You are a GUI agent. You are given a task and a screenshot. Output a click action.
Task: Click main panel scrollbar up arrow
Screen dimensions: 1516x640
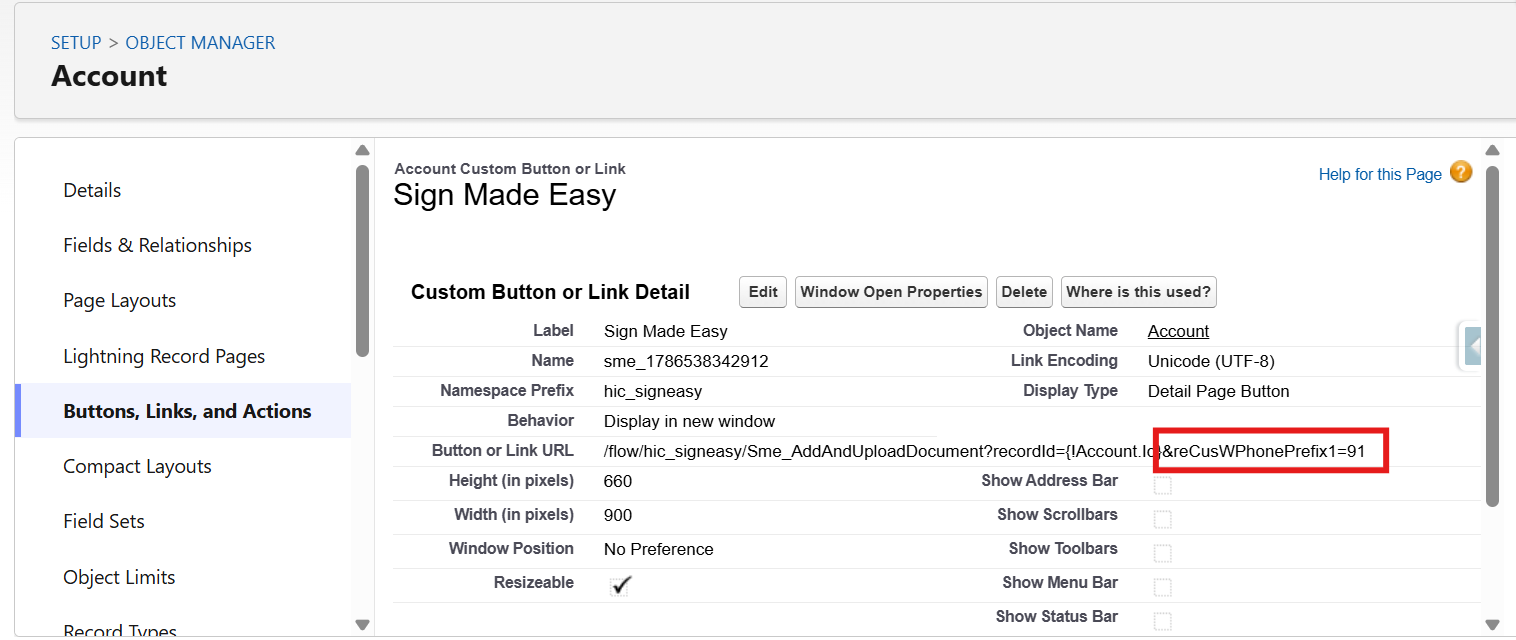(x=1492, y=151)
